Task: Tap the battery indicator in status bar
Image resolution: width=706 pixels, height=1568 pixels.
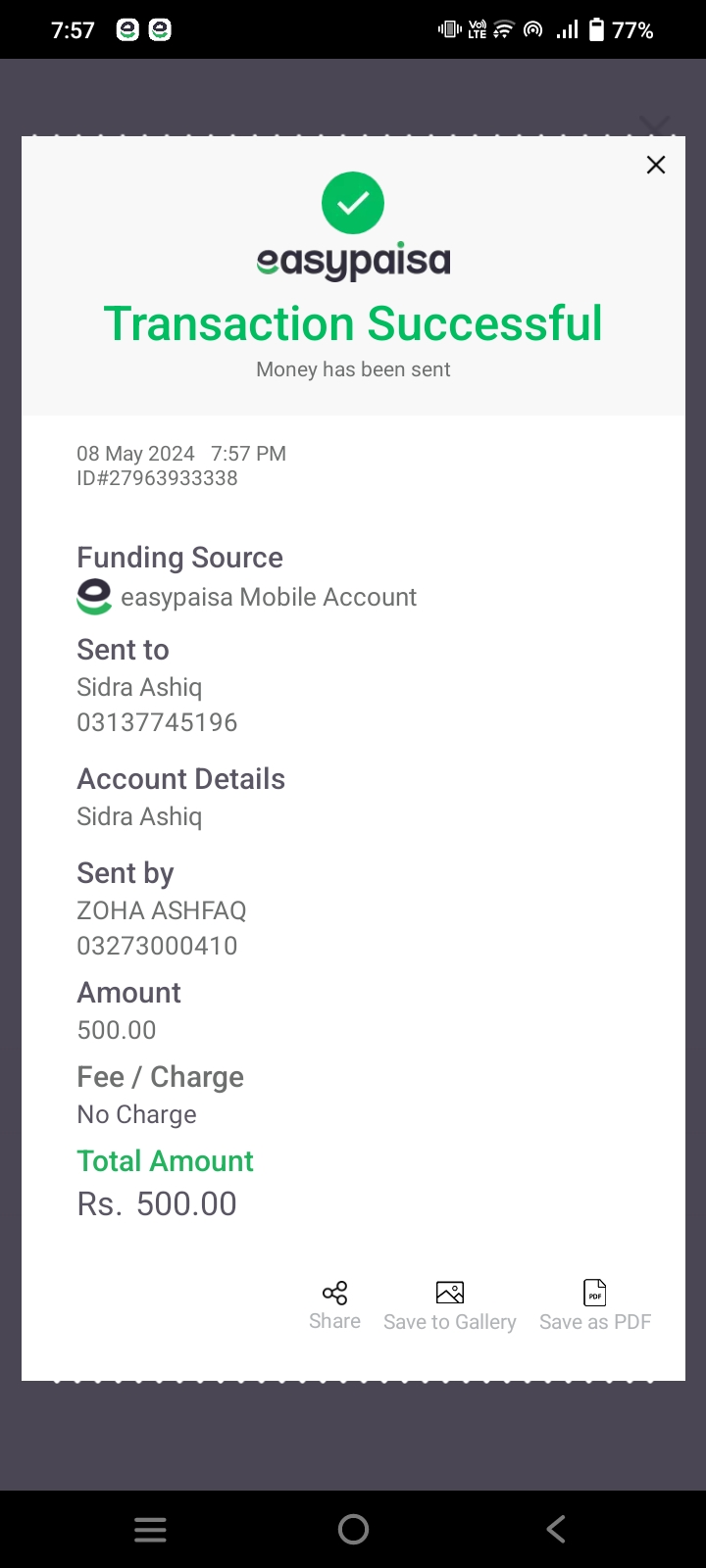Action: coord(596,30)
